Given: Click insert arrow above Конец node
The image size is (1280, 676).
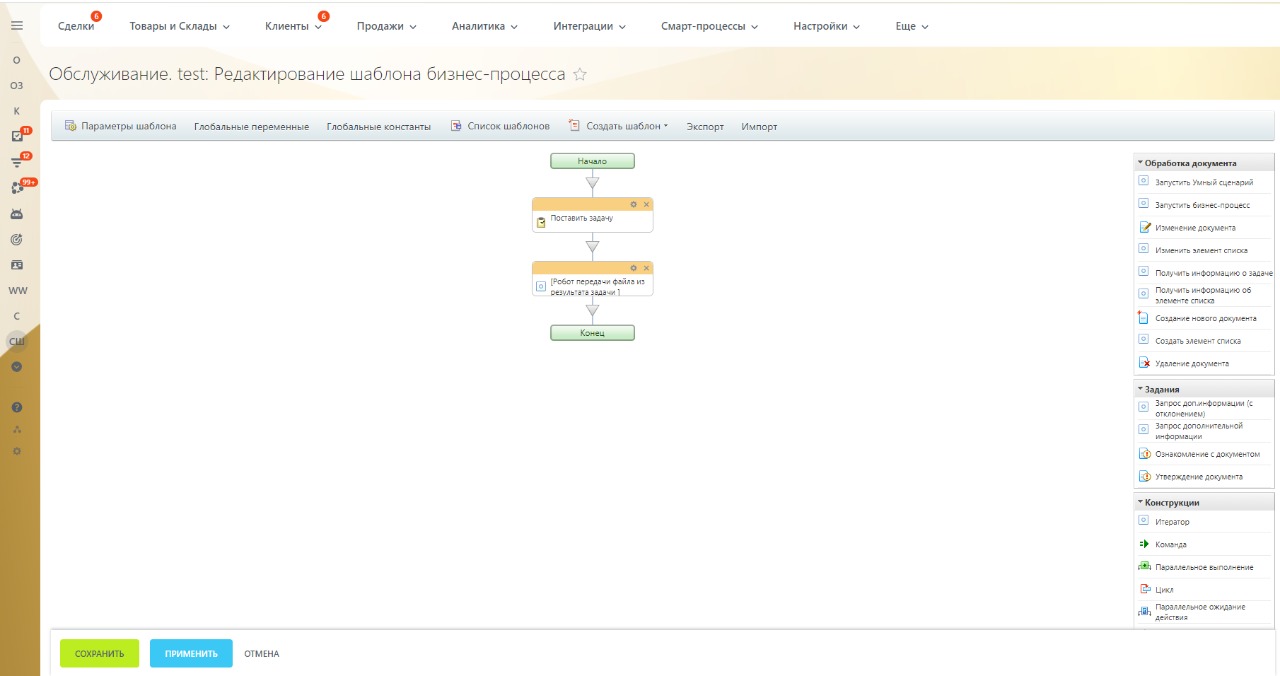Looking at the screenshot, I should point(592,311).
